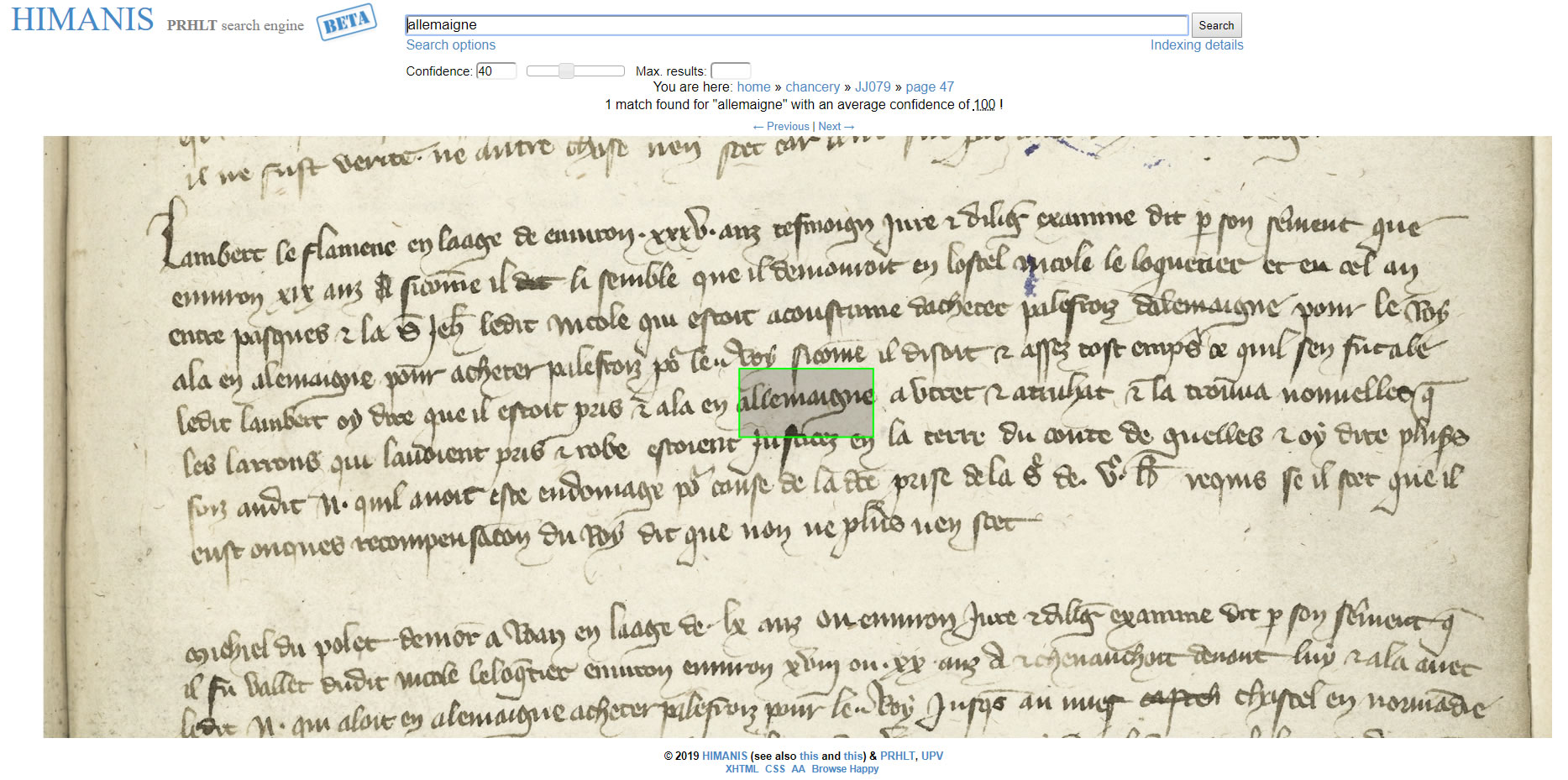
Task: Expand the Search options section
Action: tap(450, 45)
